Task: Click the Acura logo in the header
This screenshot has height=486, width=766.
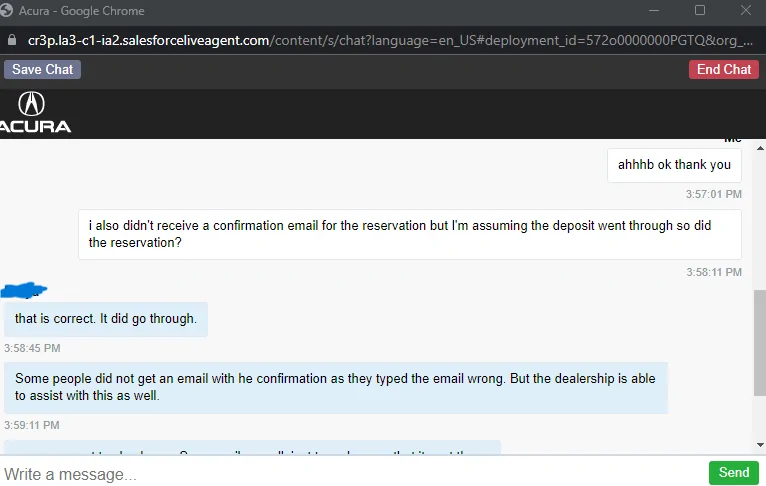Action: (34, 112)
